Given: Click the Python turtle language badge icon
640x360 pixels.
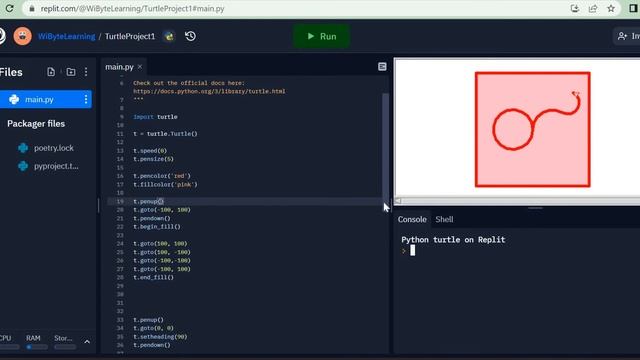Looking at the screenshot, I should pos(169,36).
